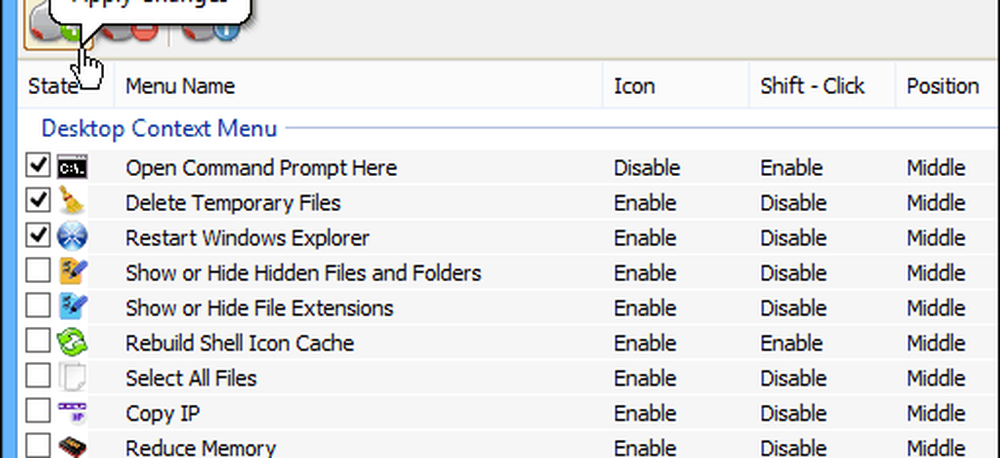This screenshot has width=1000, height=458.
Task: Click the Command Prompt icon in the list
Action: click(x=72, y=168)
